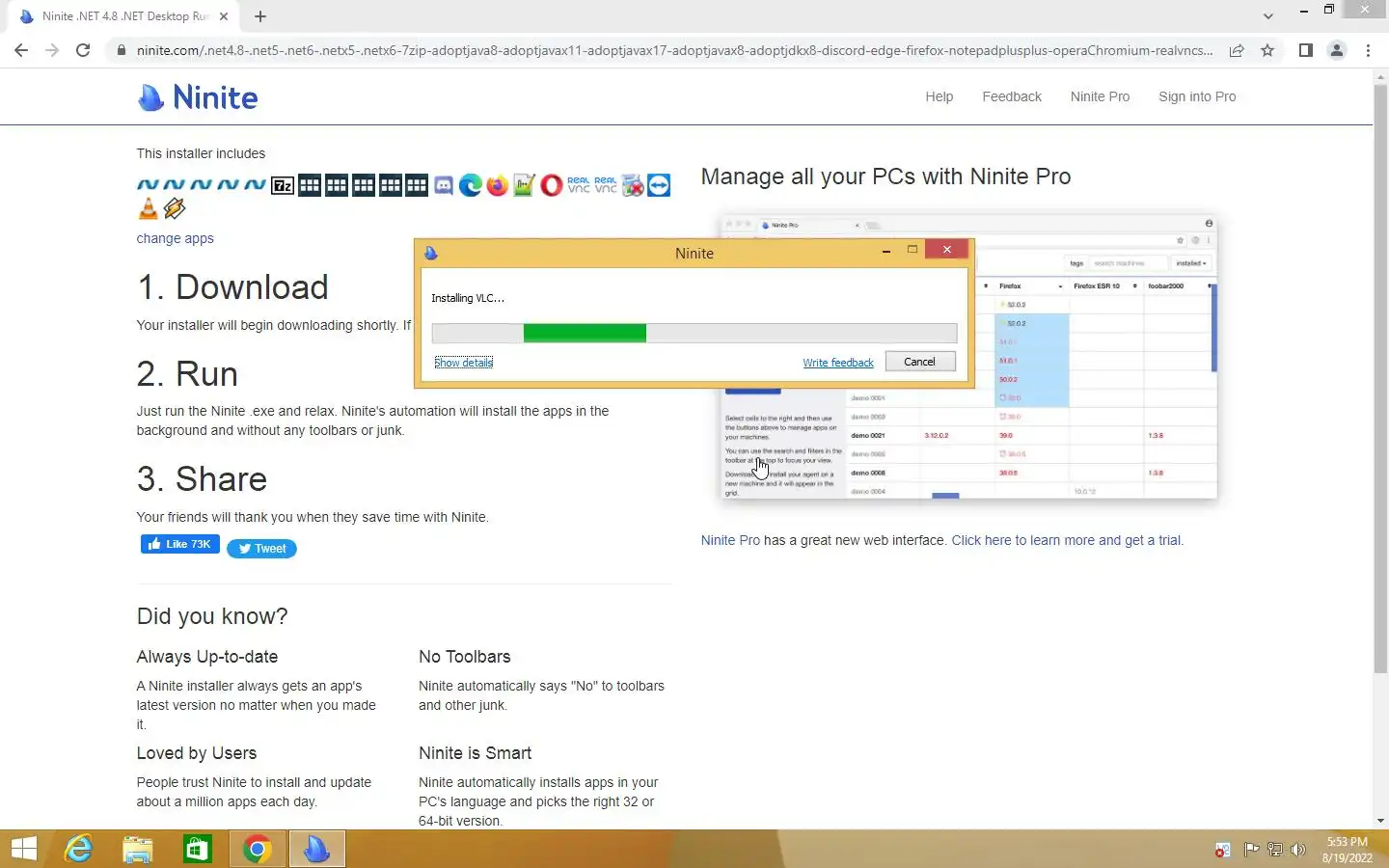Click the VLC traffic cone icon
This screenshot has height=868, width=1389.
[x=148, y=208]
